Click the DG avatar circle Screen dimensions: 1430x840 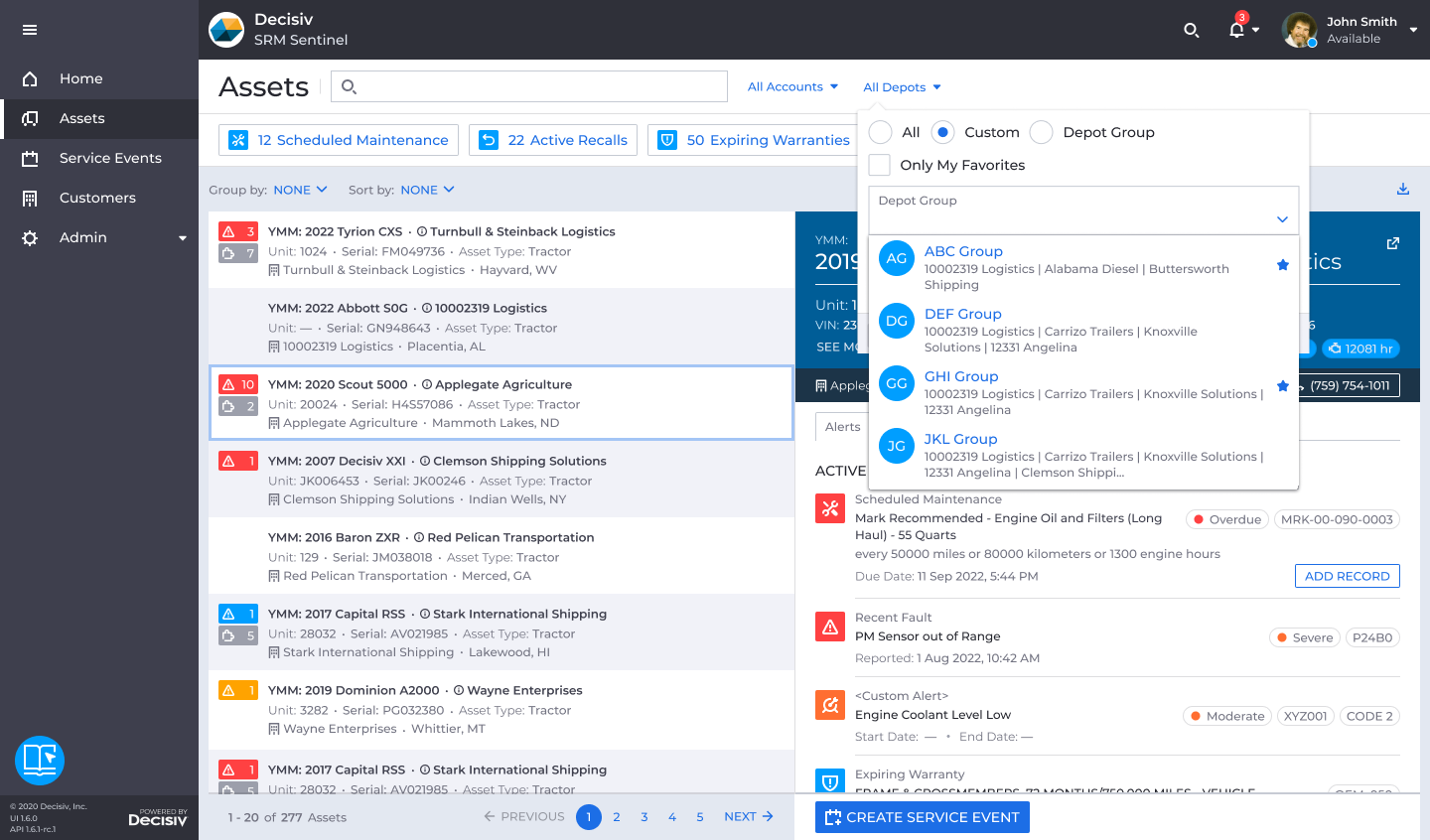point(897,321)
